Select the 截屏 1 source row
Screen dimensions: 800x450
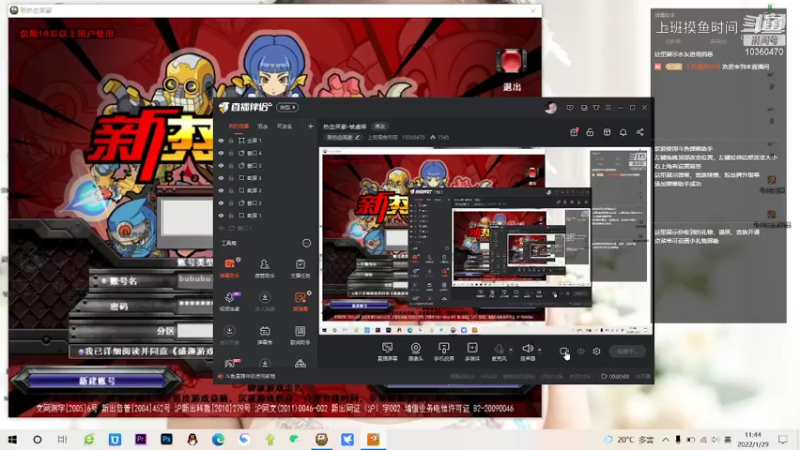point(265,215)
